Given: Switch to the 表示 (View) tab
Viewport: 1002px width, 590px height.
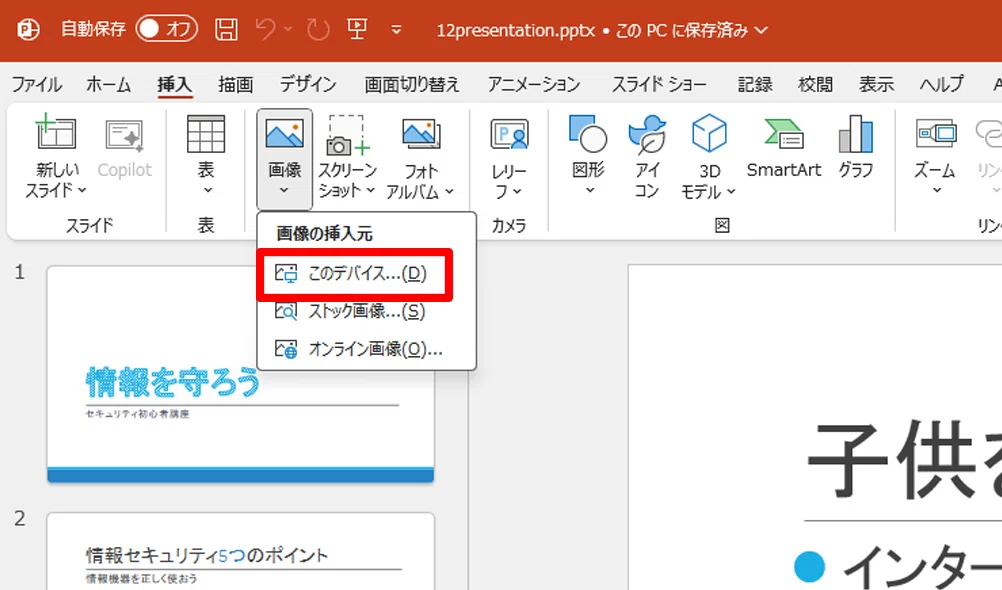Looking at the screenshot, I should coord(876,84).
